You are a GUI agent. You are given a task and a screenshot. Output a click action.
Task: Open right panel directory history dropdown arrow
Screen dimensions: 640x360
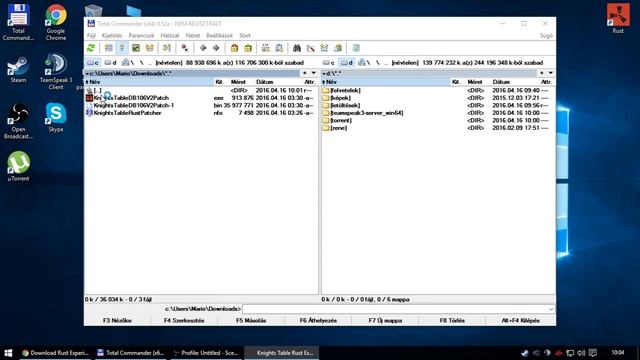coord(551,73)
